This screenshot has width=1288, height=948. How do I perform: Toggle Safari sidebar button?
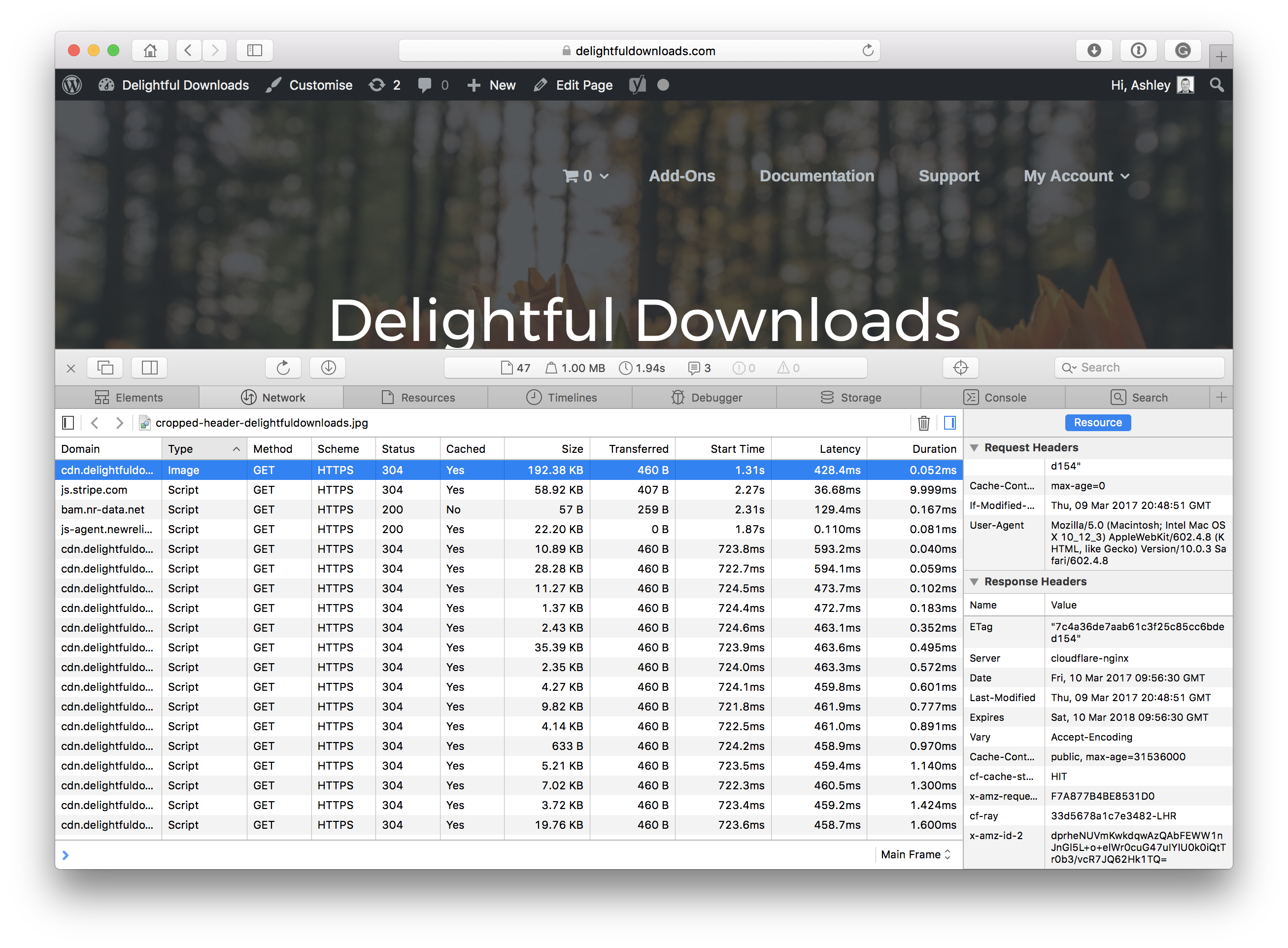point(254,50)
